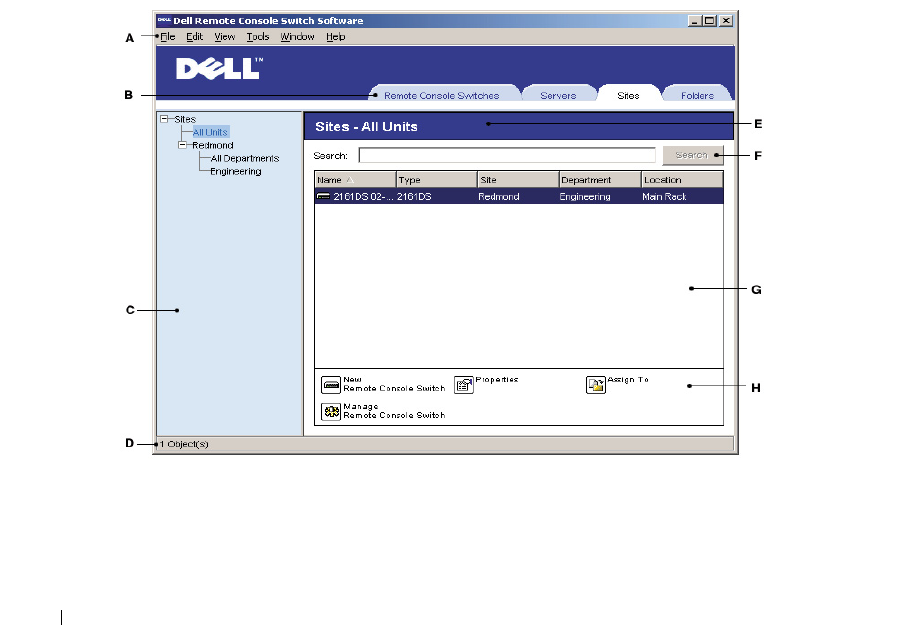This screenshot has width=900, height=625.
Task: Select All Units in the tree
Action: tap(210, 132)
